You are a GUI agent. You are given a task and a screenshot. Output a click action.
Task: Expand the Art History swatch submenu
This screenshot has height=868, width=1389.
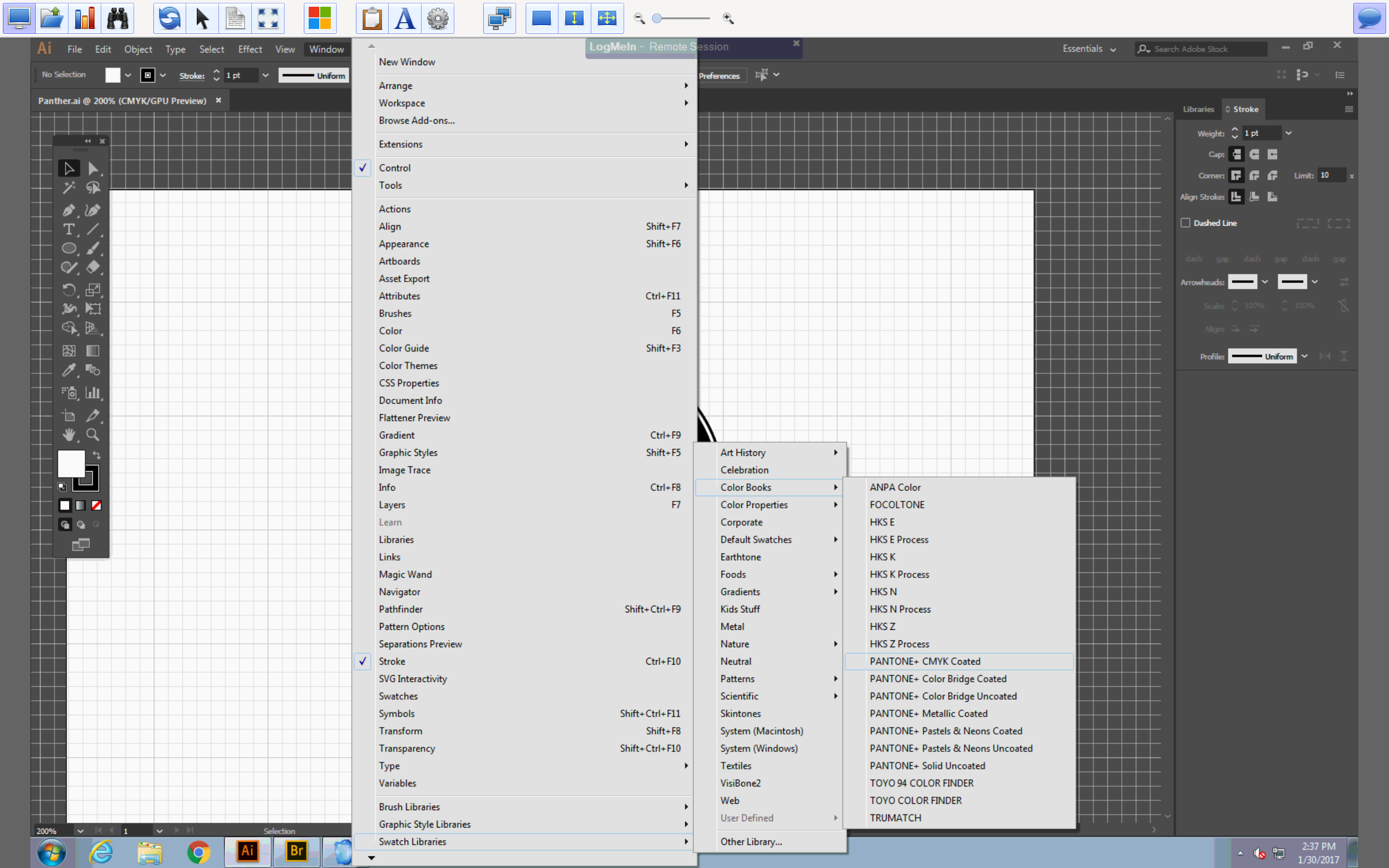point(769,452)
